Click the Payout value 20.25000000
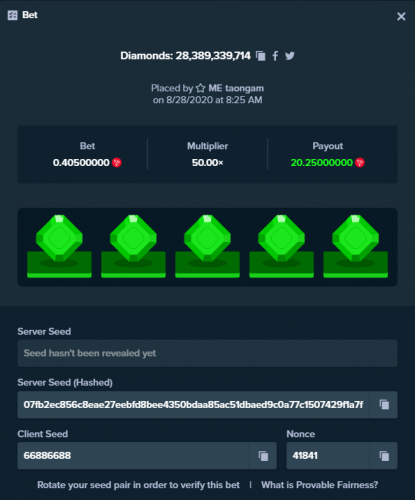 [x=322, y=163]
